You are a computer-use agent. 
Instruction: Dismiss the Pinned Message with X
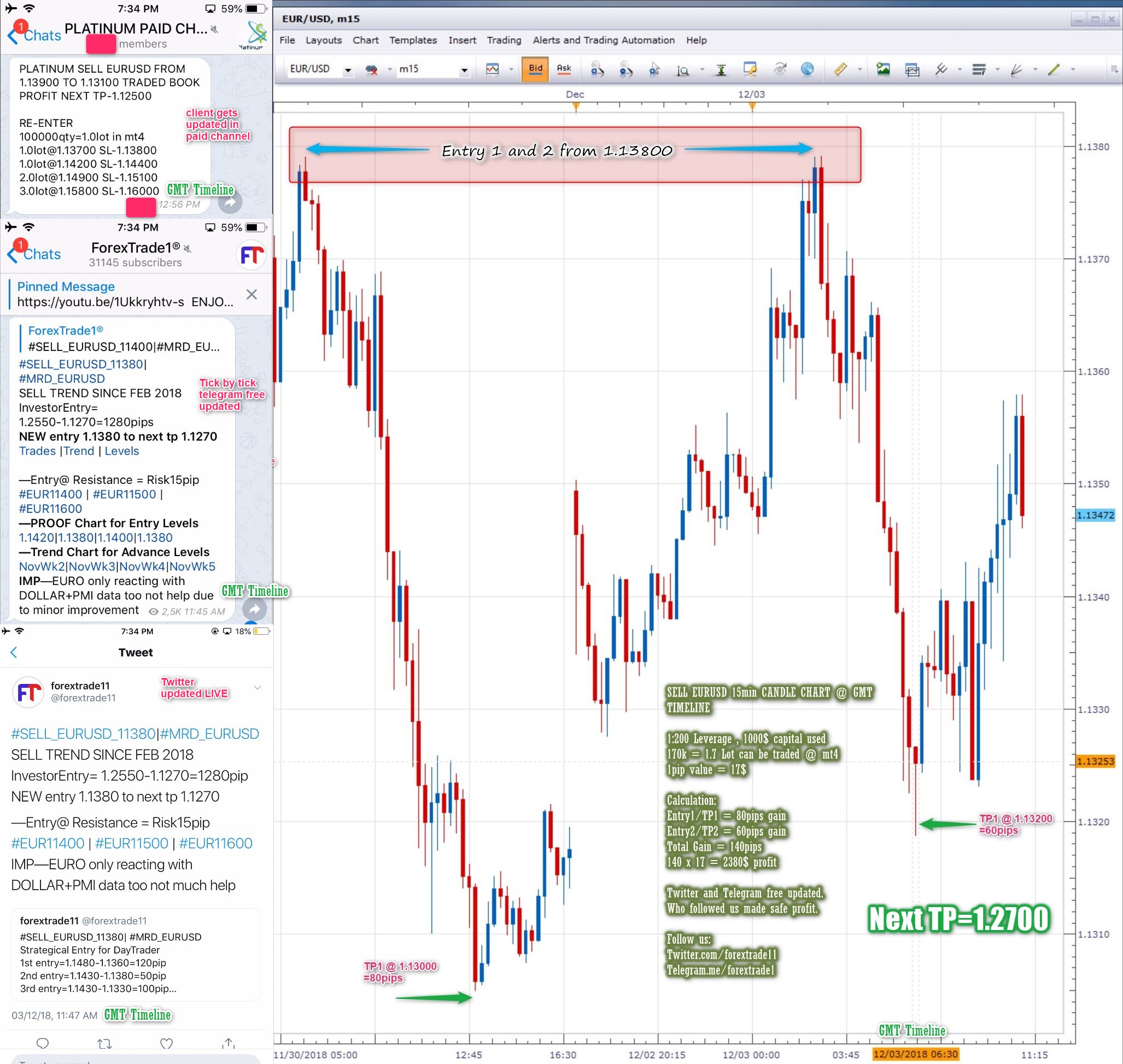252,294
